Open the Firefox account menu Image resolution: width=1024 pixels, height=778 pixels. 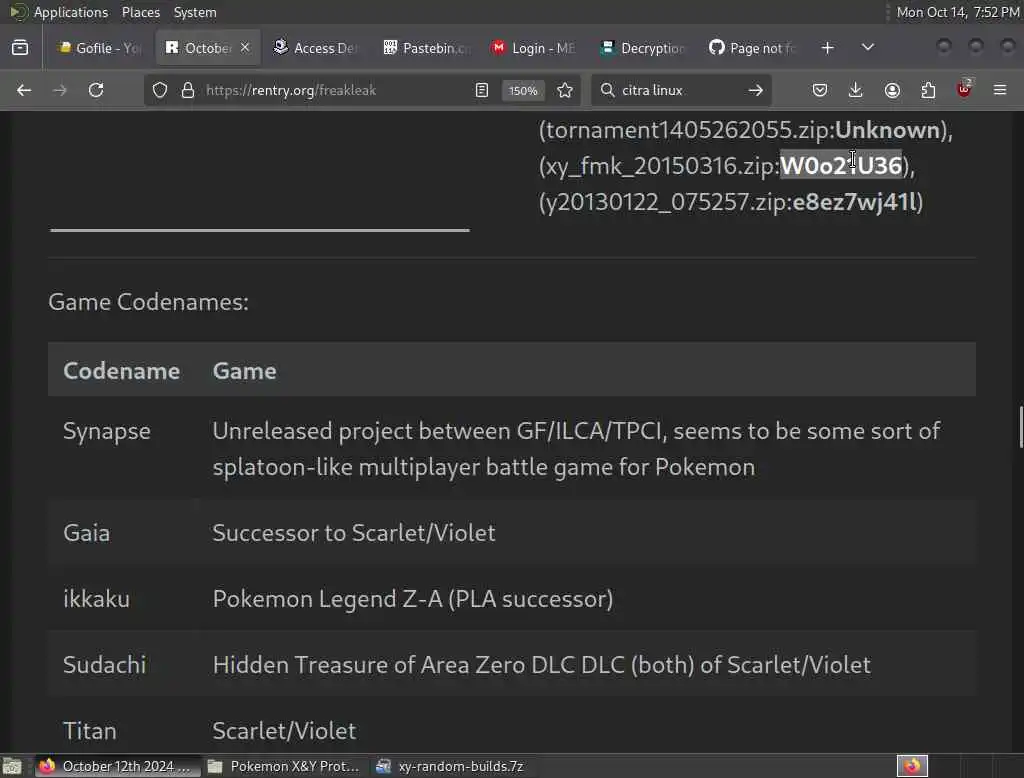[x=892, y=90]
